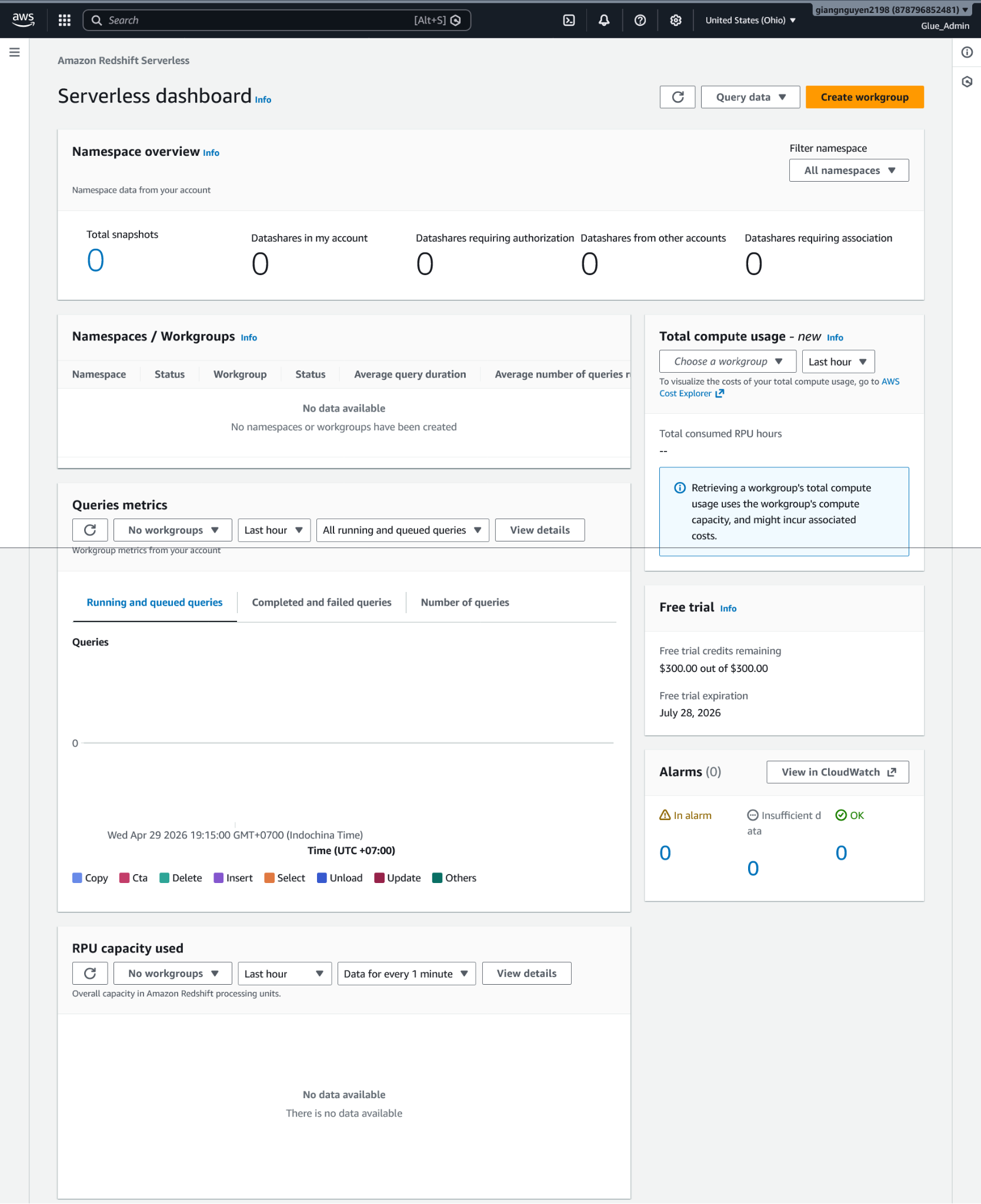
Task: Expand the left hamburger navigation menu
Action: point(15,52)
